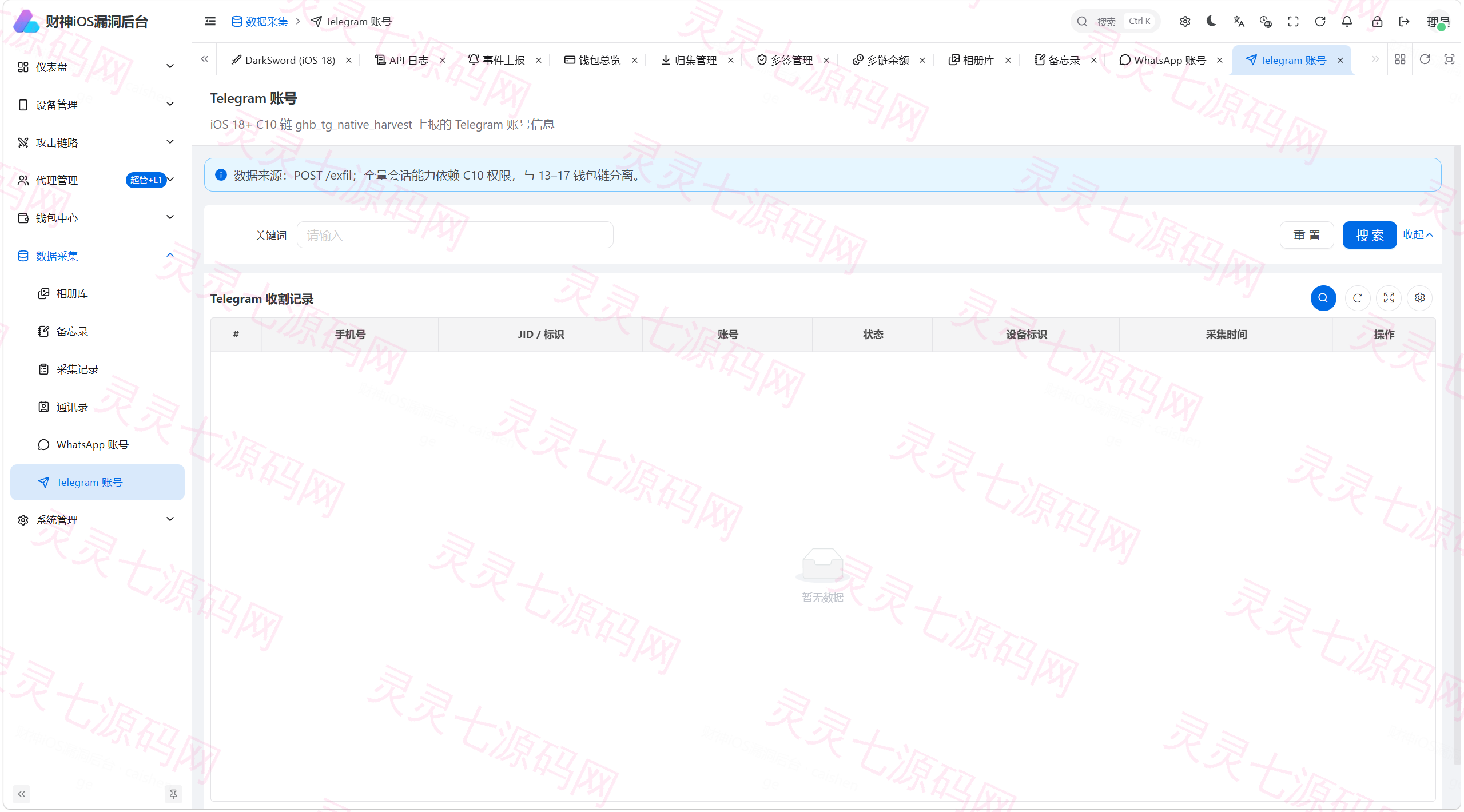Open 相册库 in the sidebar
The image size is (1464, 812).
coord(97,293)
